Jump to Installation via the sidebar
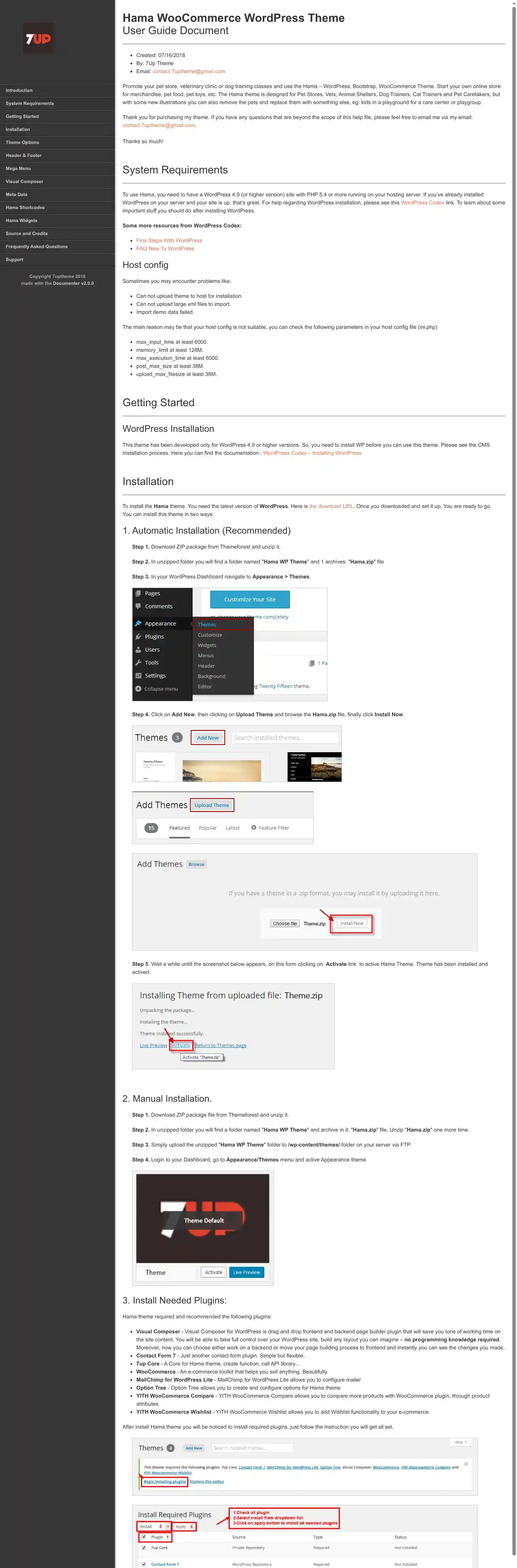 pyautogui.click(x=57, y=130)
